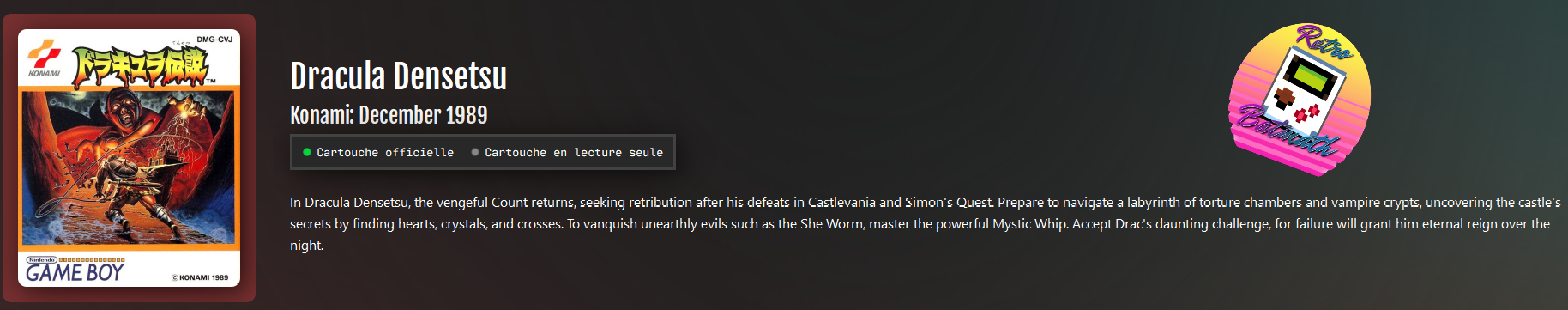This screenshot has width=1568, height=310.
Task: Click the Retro Batmath circular logo
Action: coord(1300,98)
